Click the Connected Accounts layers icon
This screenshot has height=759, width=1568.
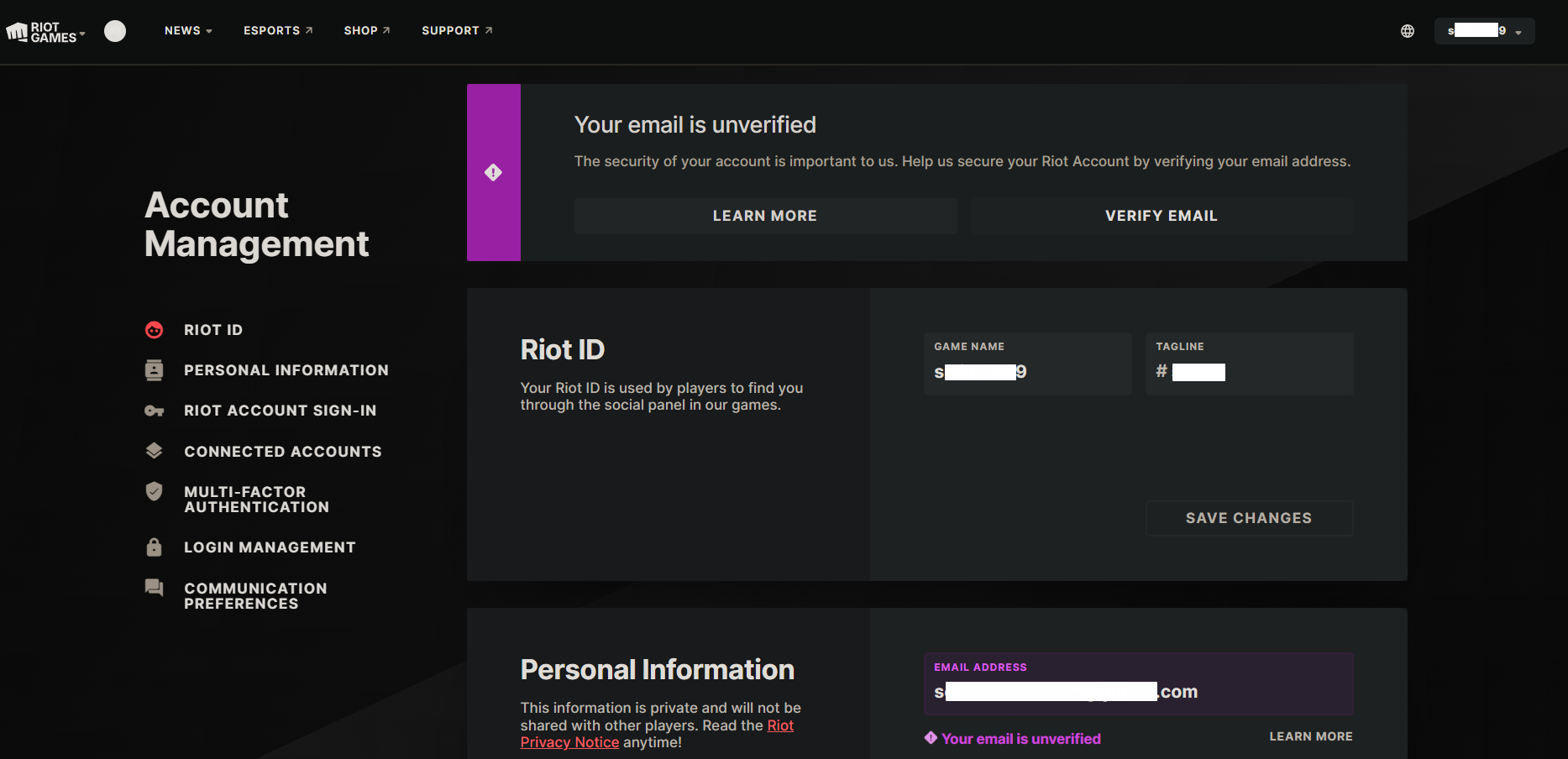coord(154,451)
